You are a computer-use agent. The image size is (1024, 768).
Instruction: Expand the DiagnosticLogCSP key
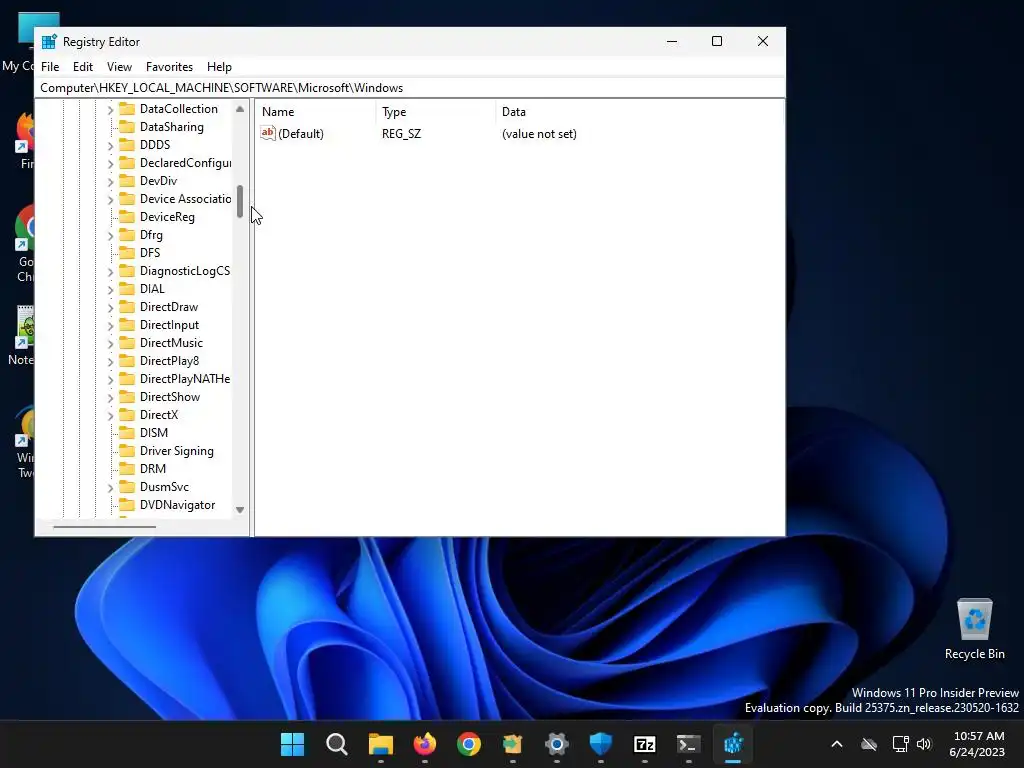[x=110, y=271]
